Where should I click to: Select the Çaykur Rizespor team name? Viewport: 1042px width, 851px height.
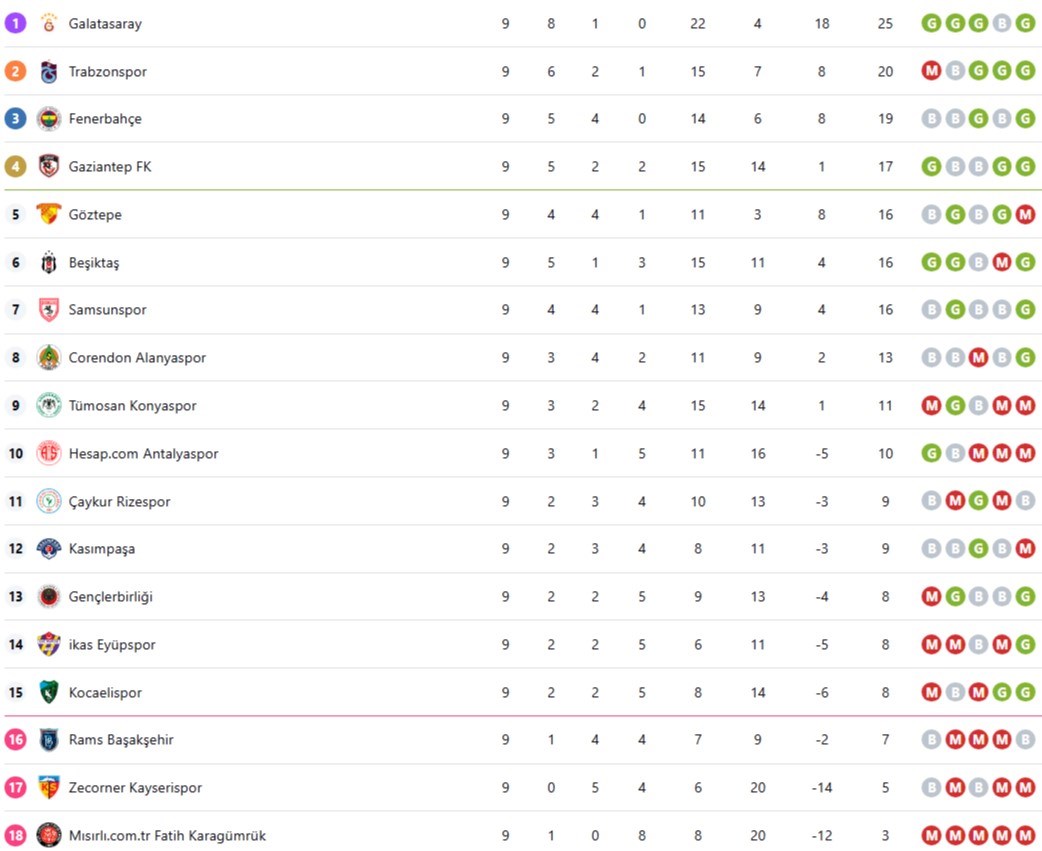pos(119,502)
